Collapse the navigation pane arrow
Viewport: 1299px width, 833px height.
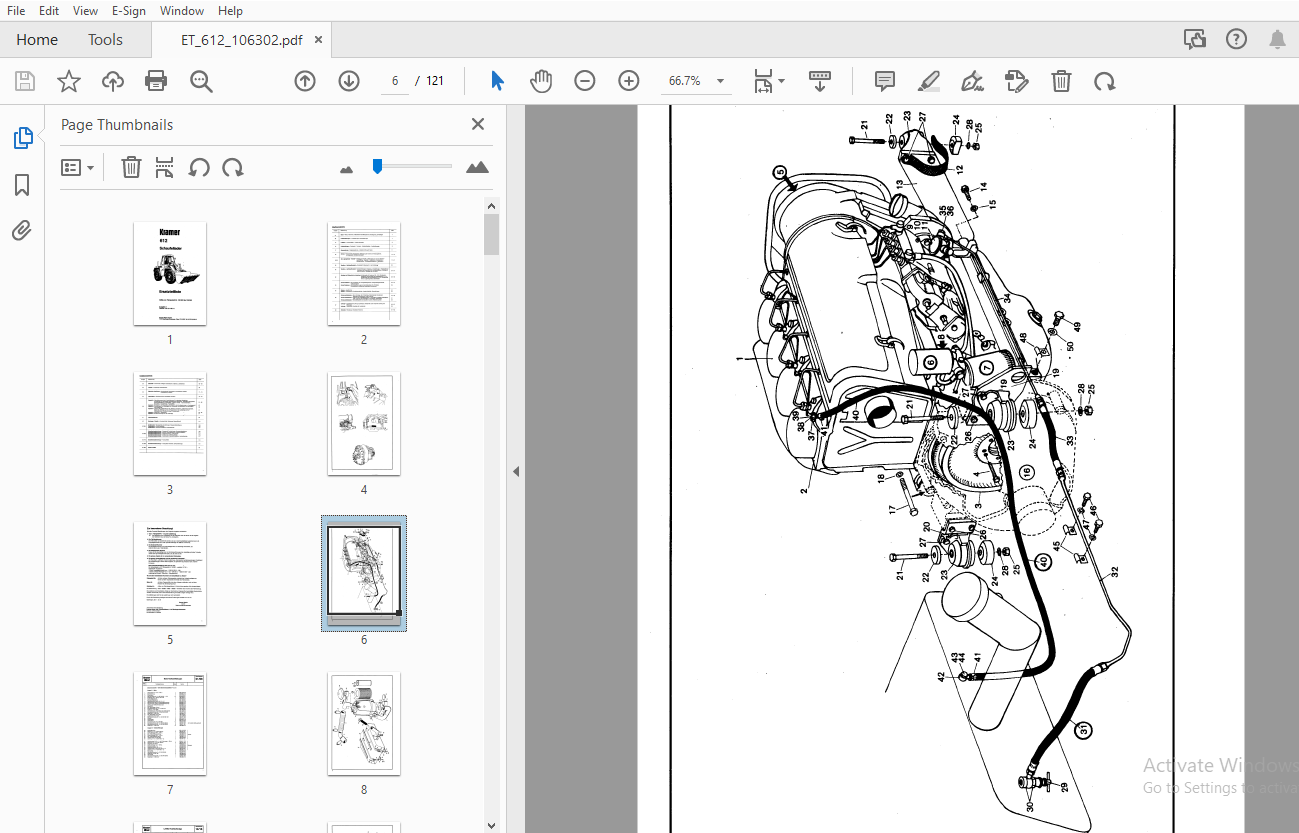tap(516, 471)
